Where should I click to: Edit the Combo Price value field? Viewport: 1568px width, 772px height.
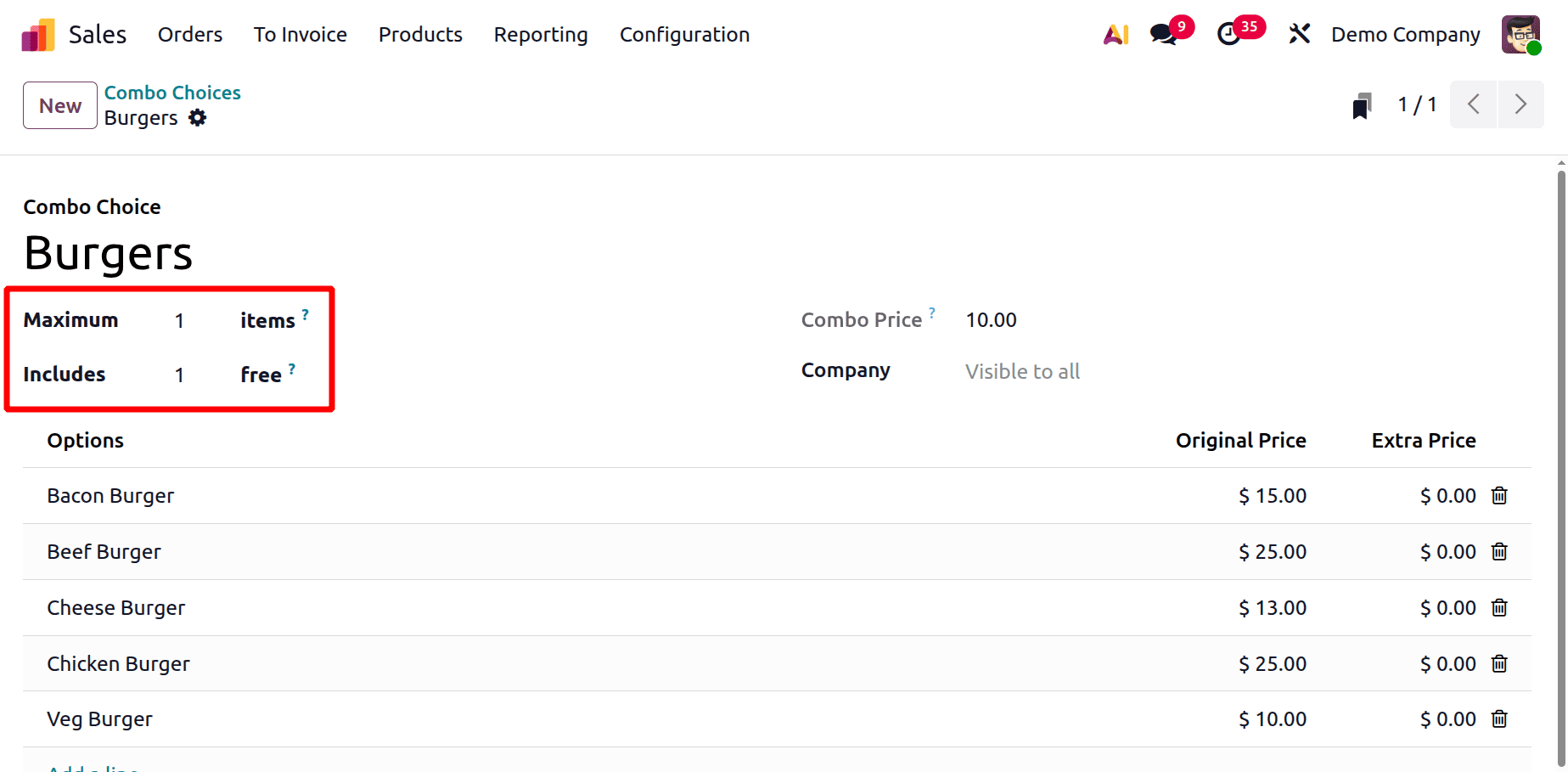[x=991, y=320]
